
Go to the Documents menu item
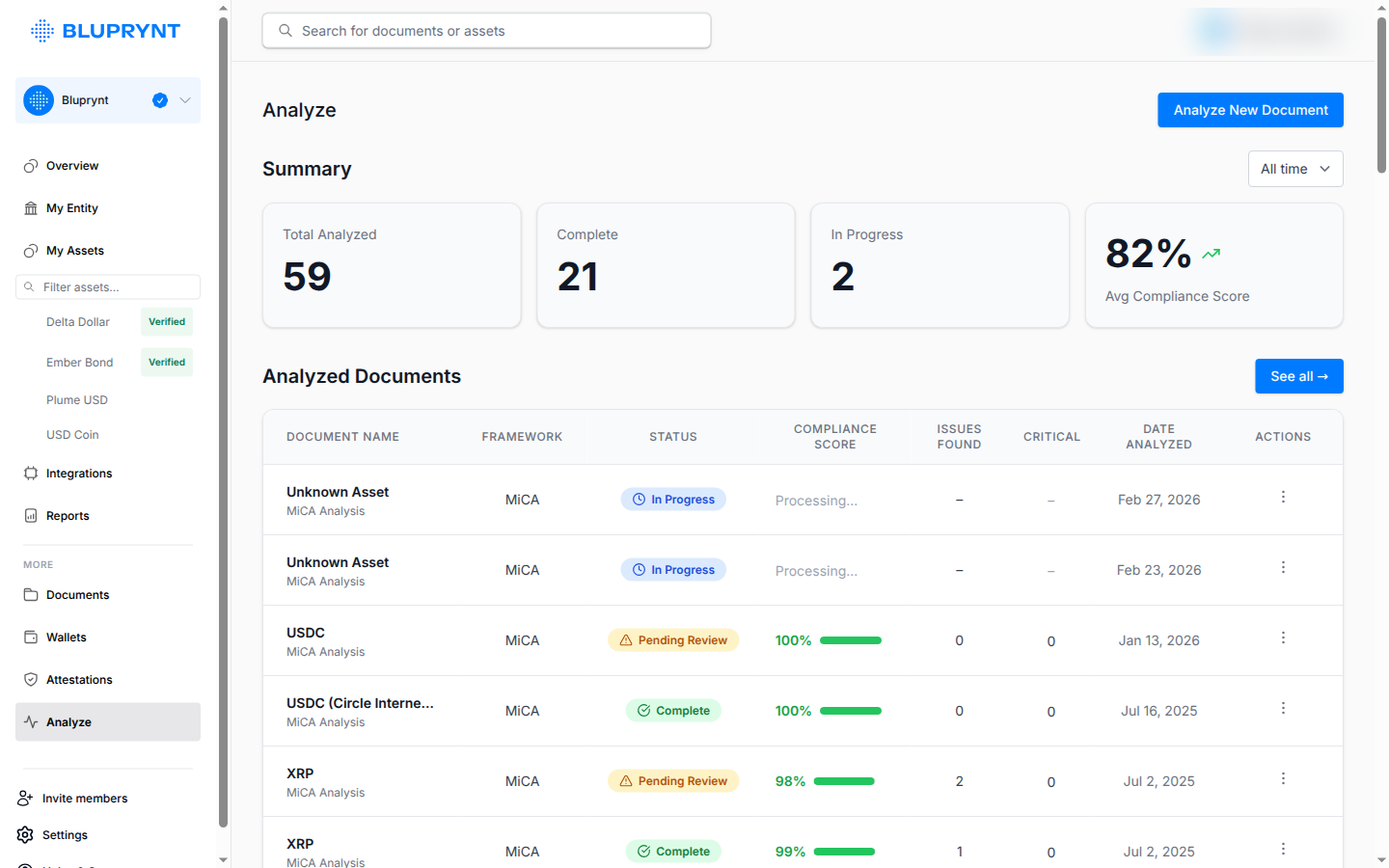coord(108,595)
